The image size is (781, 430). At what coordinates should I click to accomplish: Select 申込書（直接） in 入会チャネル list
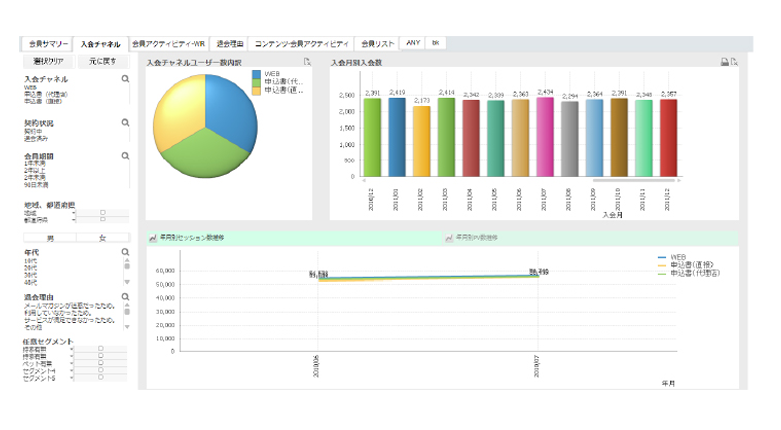click(43, 101)
